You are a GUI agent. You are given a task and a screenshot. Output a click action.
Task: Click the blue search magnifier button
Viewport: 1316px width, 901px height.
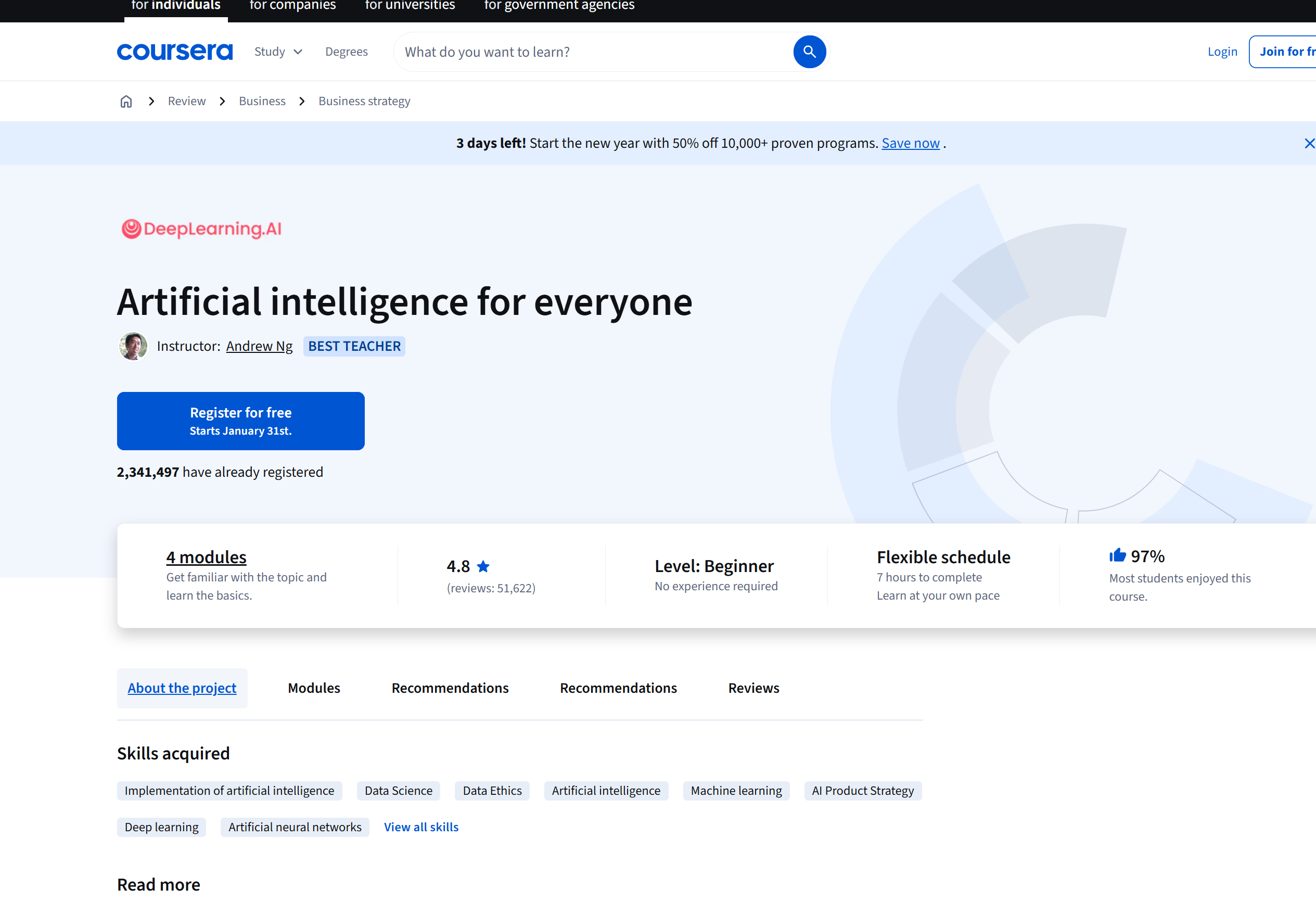[x=809, y=52]
